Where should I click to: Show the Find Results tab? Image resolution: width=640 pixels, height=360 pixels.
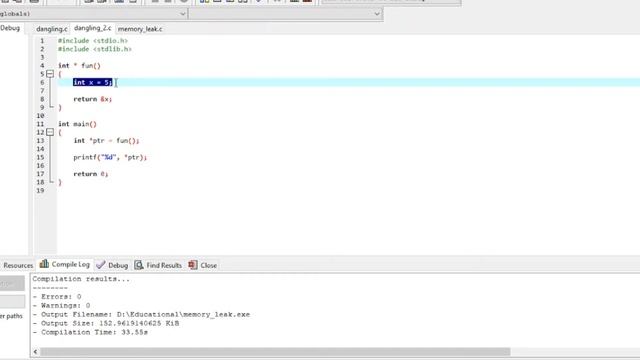pyautogui.click(x=164, y=265)
